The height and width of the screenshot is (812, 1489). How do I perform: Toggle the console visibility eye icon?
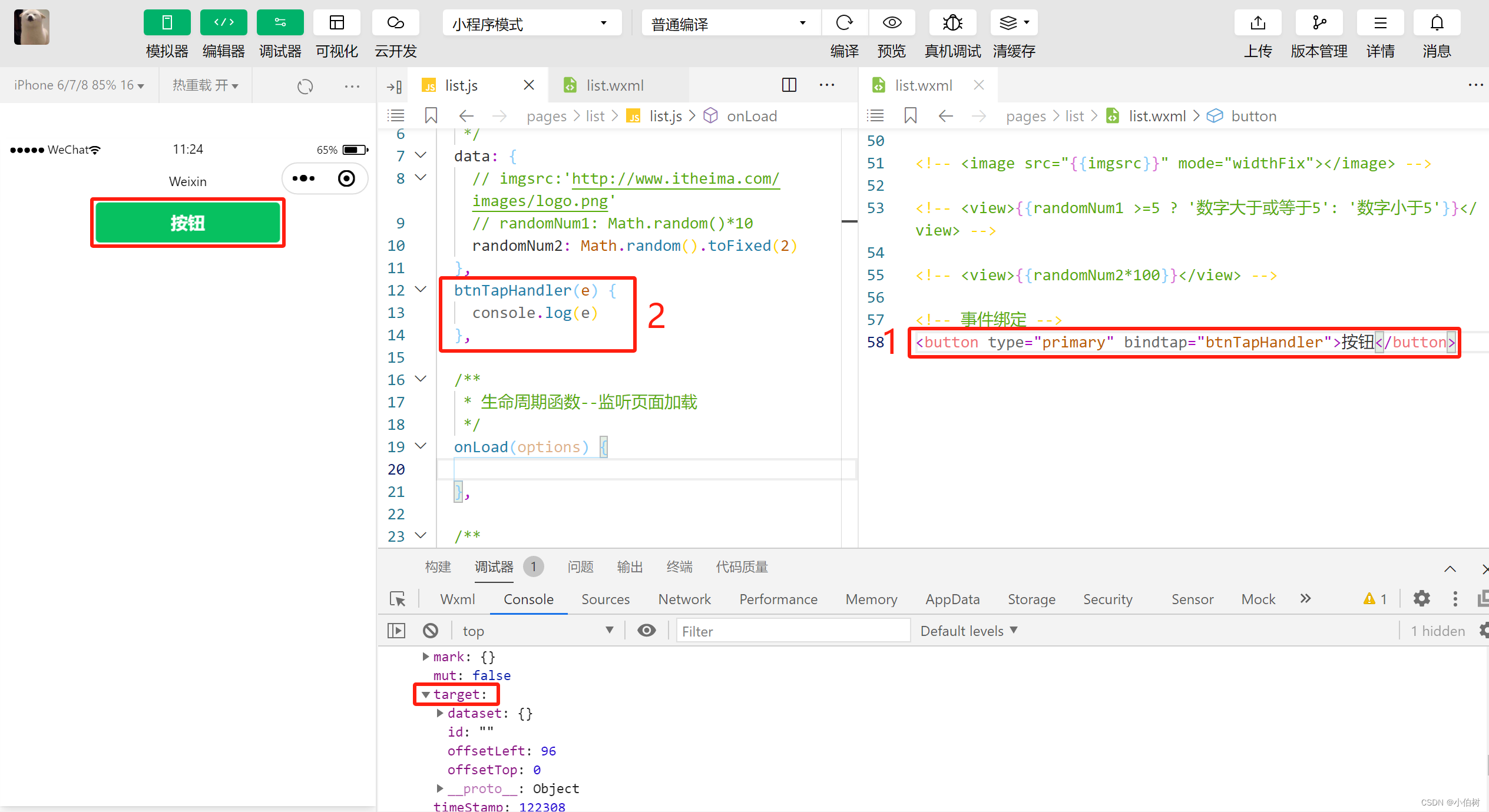pos(646,630)
